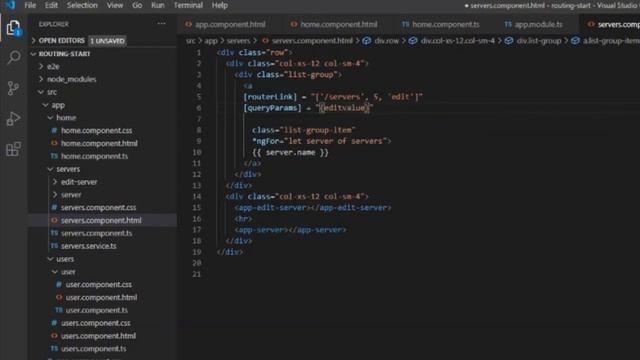Collapse the servers folder
Screen dimensions: 640x360
coord(68,169)
